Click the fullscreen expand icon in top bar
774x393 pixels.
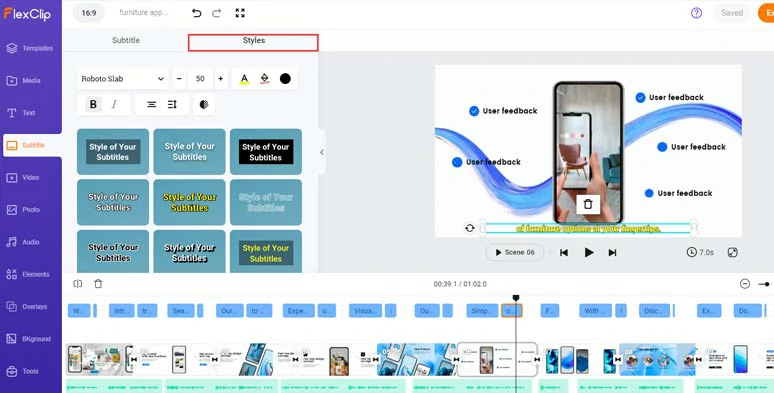click(240, 13)
